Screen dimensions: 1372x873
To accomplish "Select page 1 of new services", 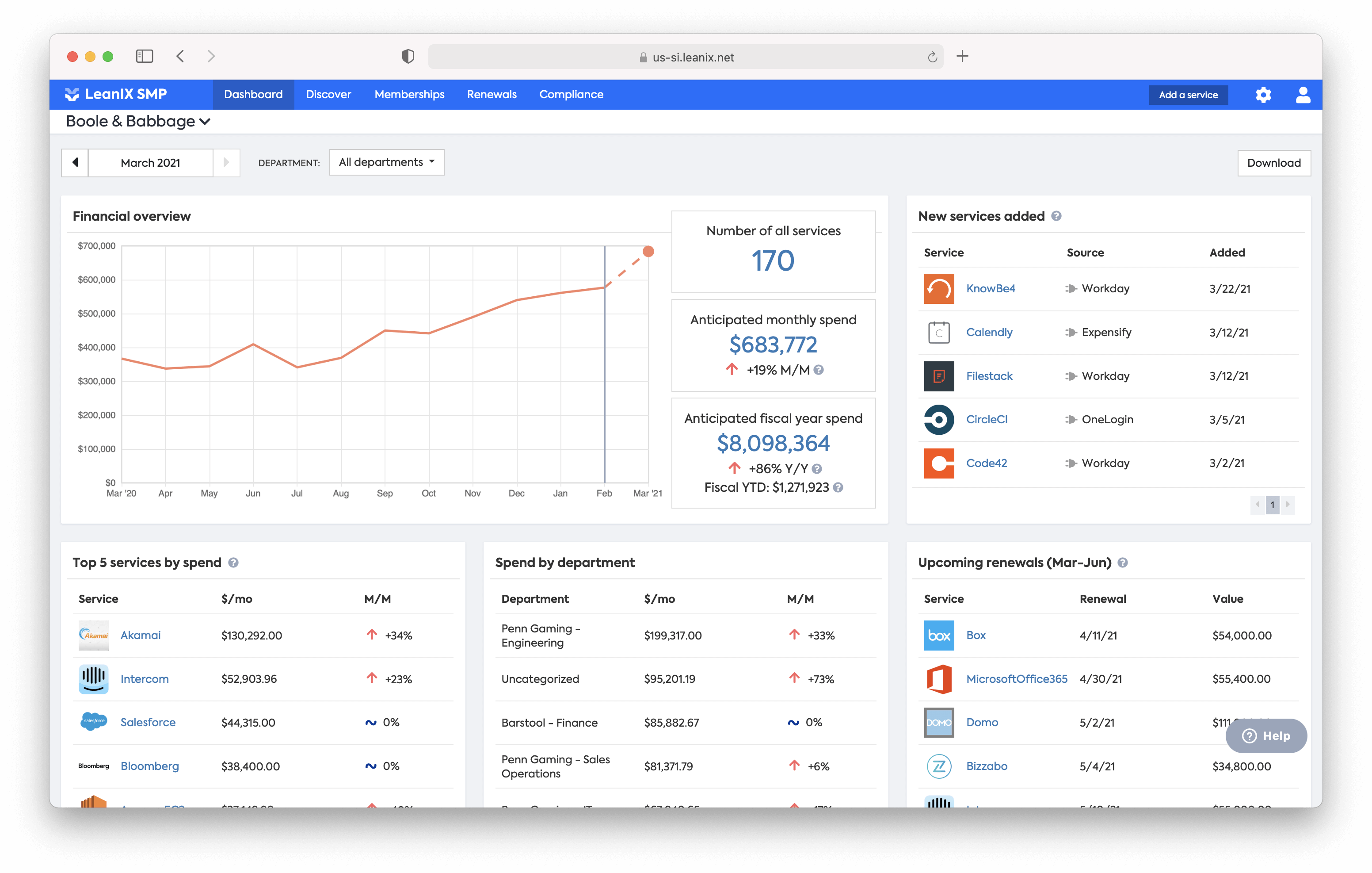I will [x=1272, y=505].
